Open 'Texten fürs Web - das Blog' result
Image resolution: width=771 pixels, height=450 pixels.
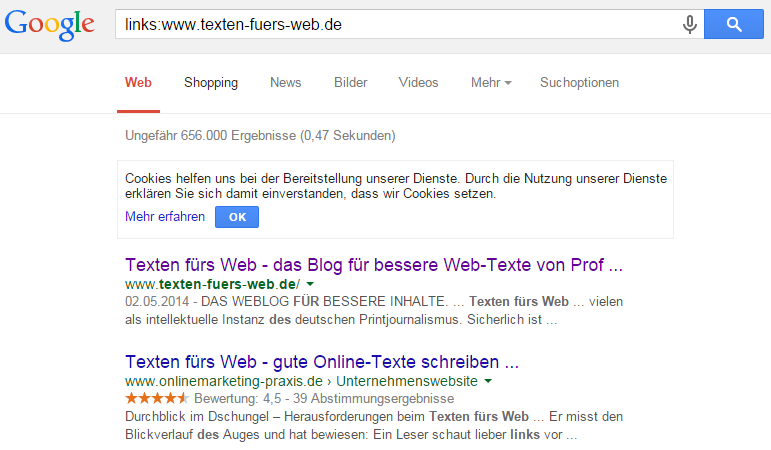click(x=374, y=265)
